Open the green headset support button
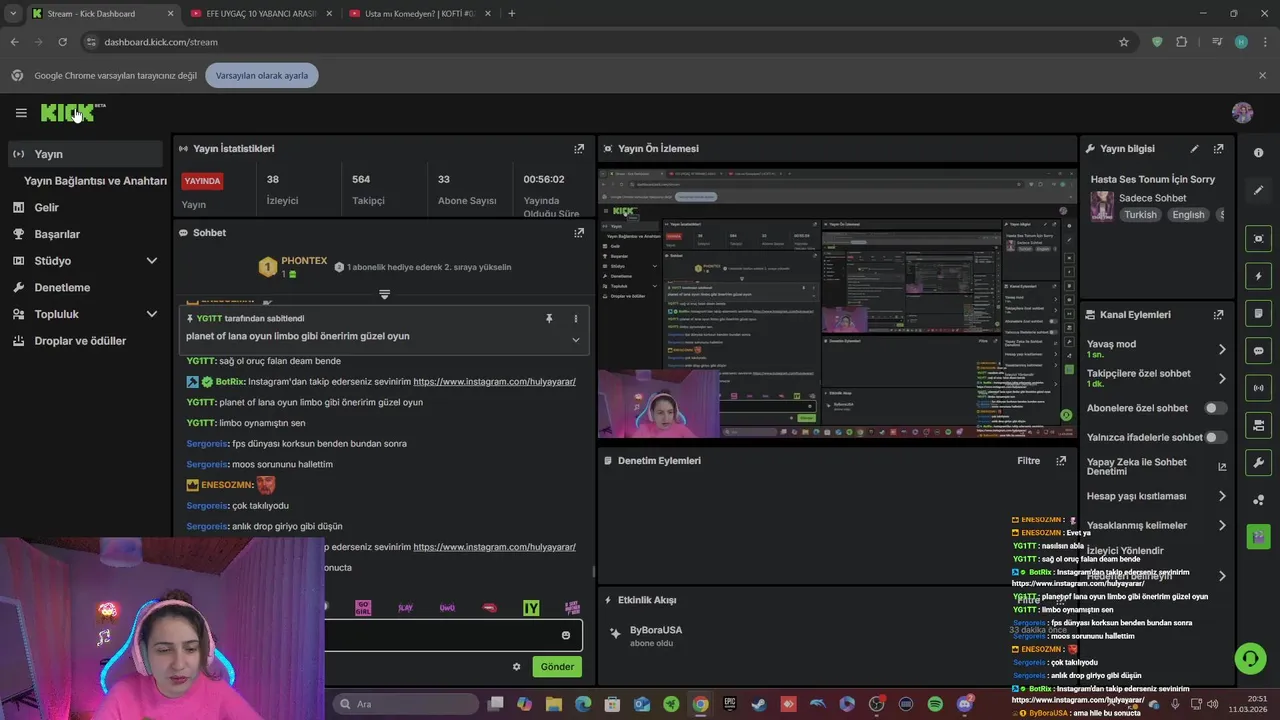The height and width of the screenshot is (720, 1280). pyautogui.click(x=1250, y=658)
